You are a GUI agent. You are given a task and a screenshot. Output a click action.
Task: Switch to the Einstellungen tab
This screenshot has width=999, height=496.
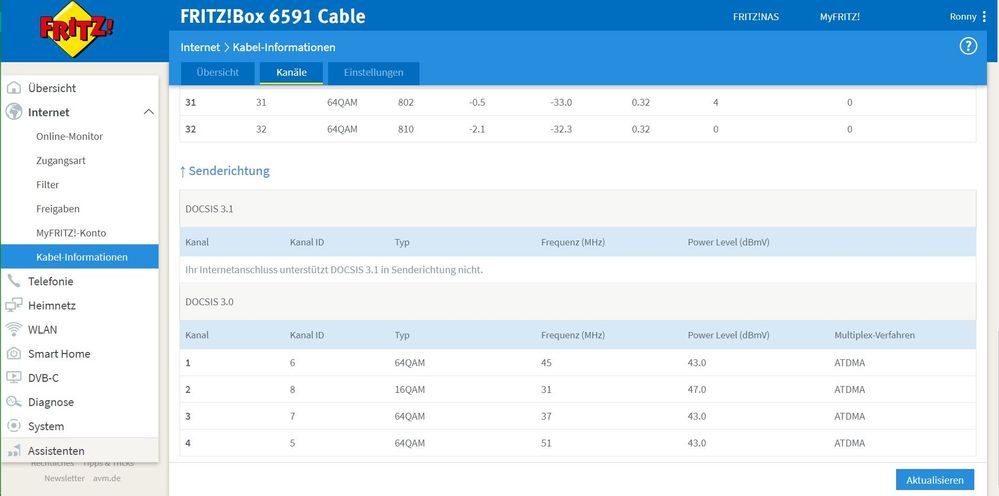(x=373, y=73)
